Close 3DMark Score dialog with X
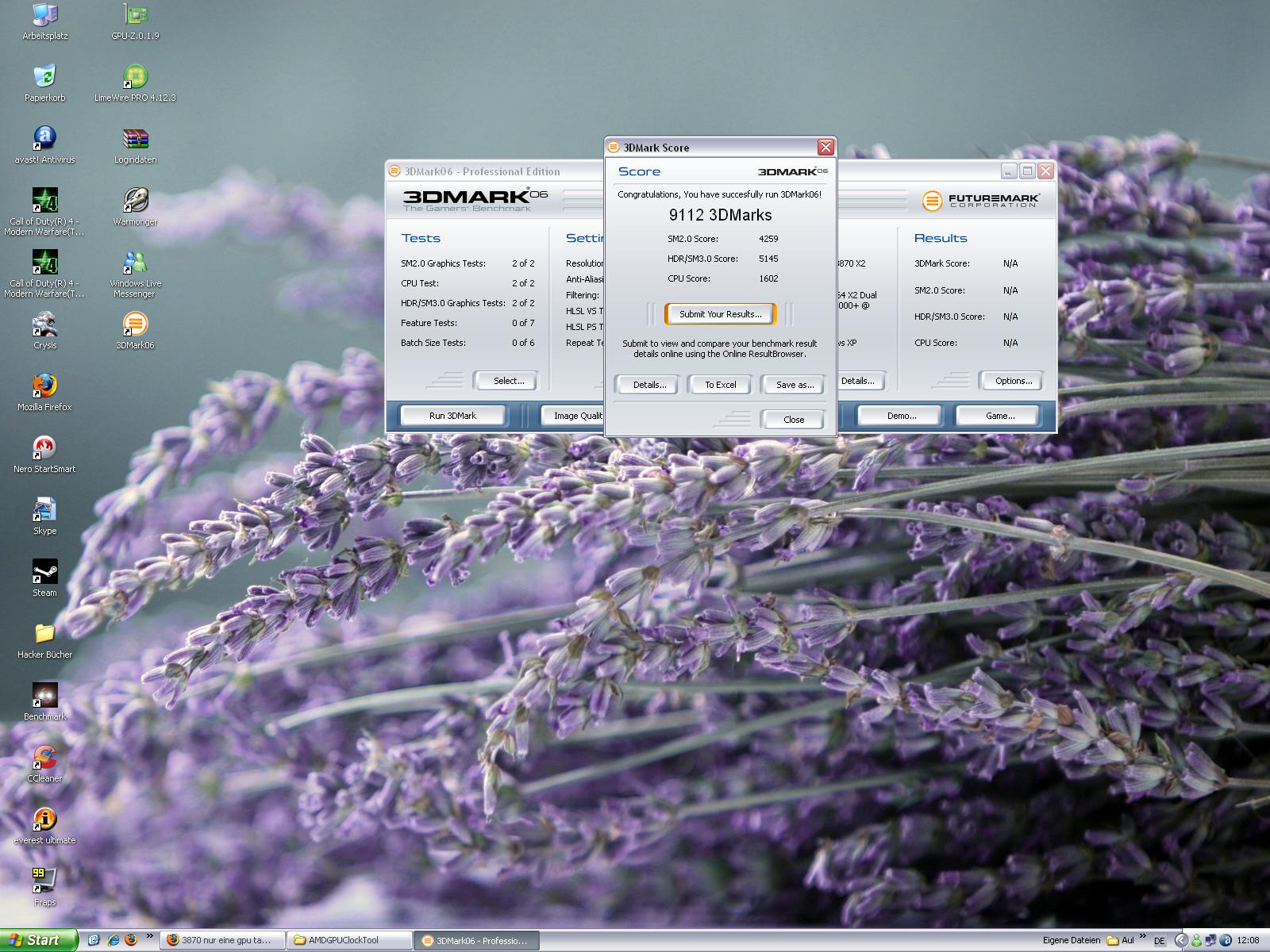The height and width of the screenshot is (952, 1270). [825, 147]
